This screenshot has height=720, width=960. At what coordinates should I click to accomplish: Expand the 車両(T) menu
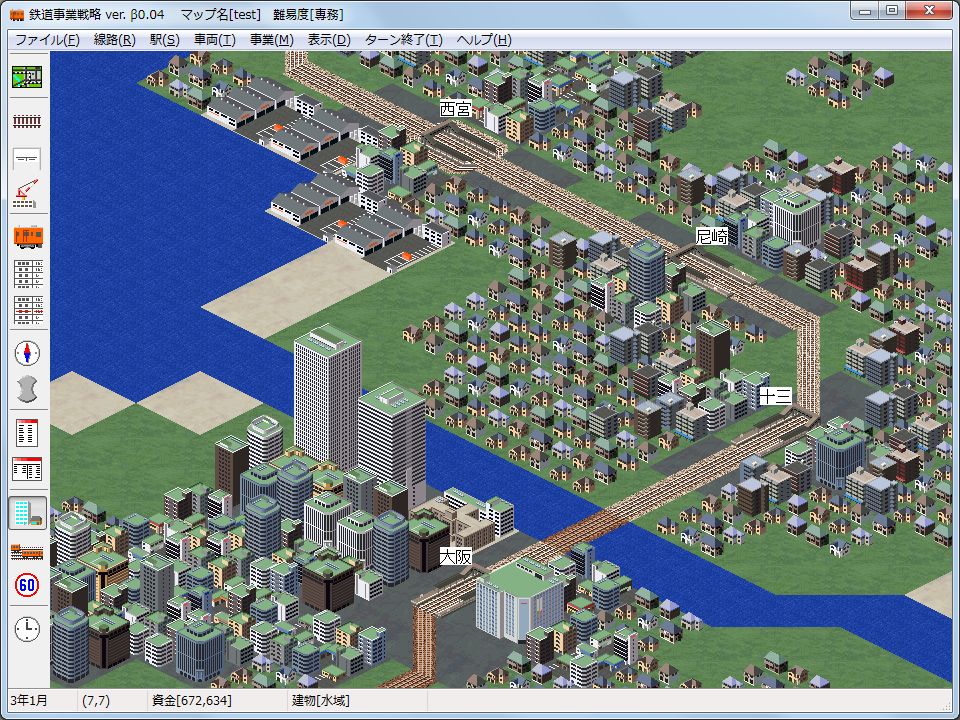[x=214, y=40]
